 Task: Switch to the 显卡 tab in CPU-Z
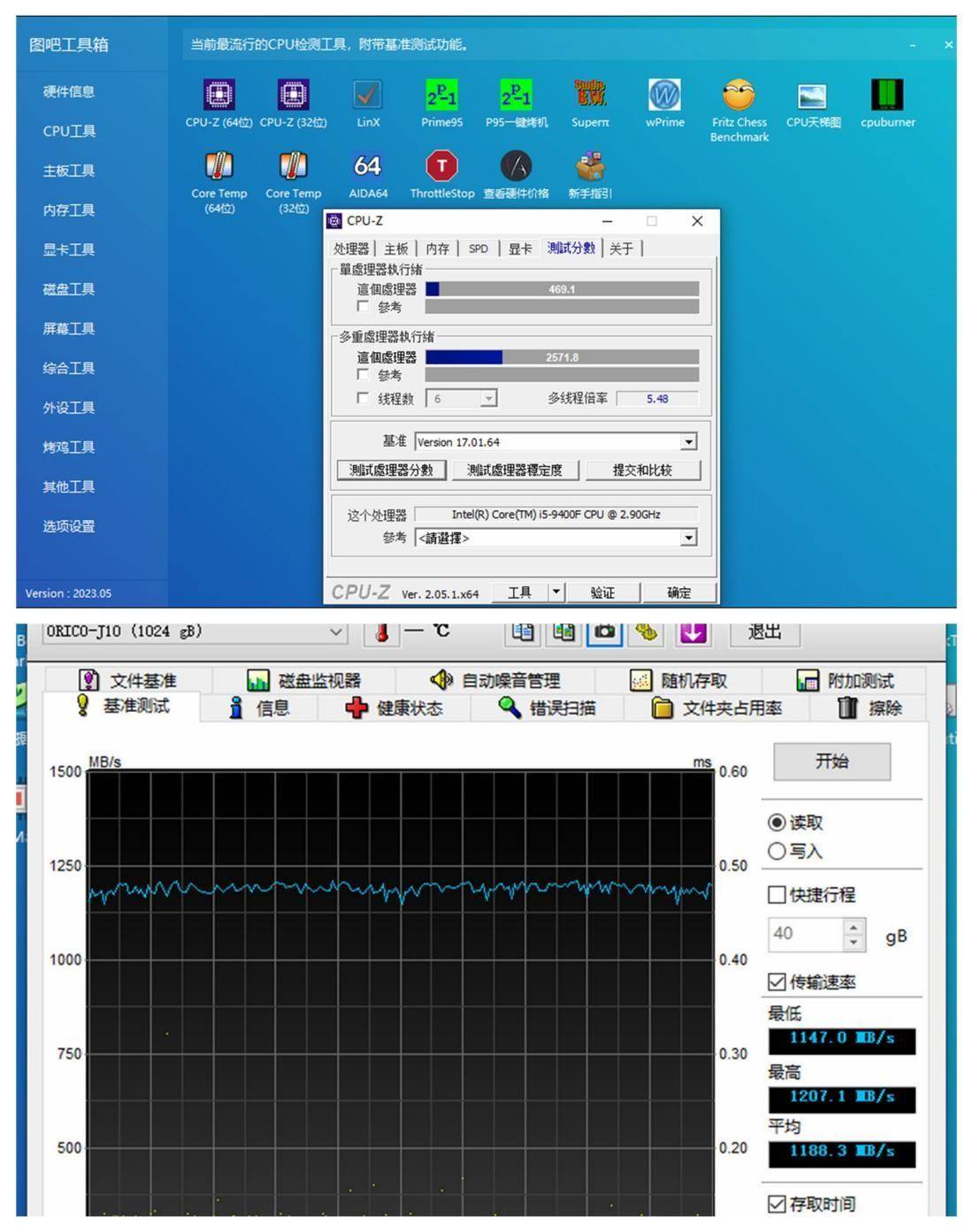pyautogui.click(x=520, y=249)
